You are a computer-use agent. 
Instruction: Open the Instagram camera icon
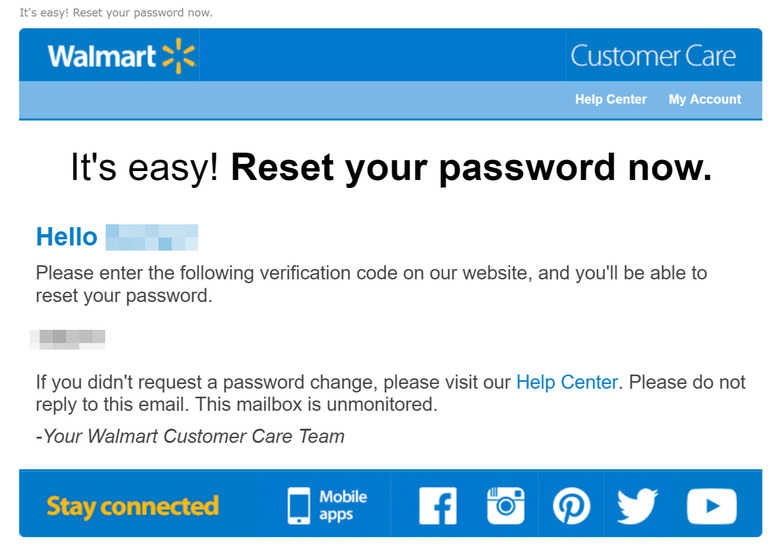point(505,506)
